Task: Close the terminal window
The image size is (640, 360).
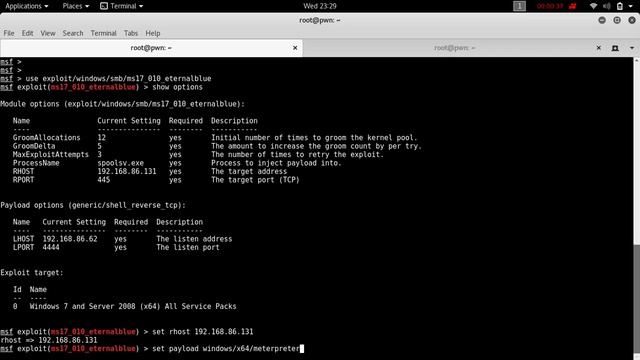Action: click(x=632, y=20)
